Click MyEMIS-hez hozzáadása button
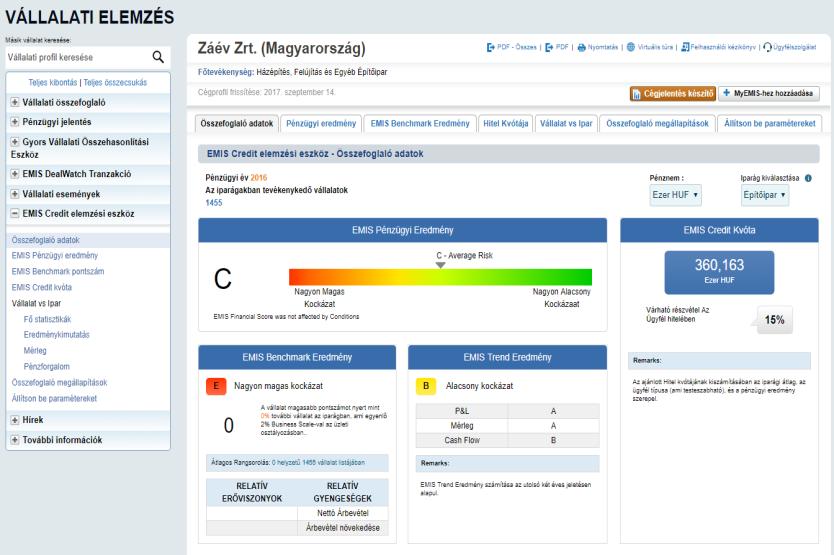This screenshot has height=555, width=834. click(769, 94)
